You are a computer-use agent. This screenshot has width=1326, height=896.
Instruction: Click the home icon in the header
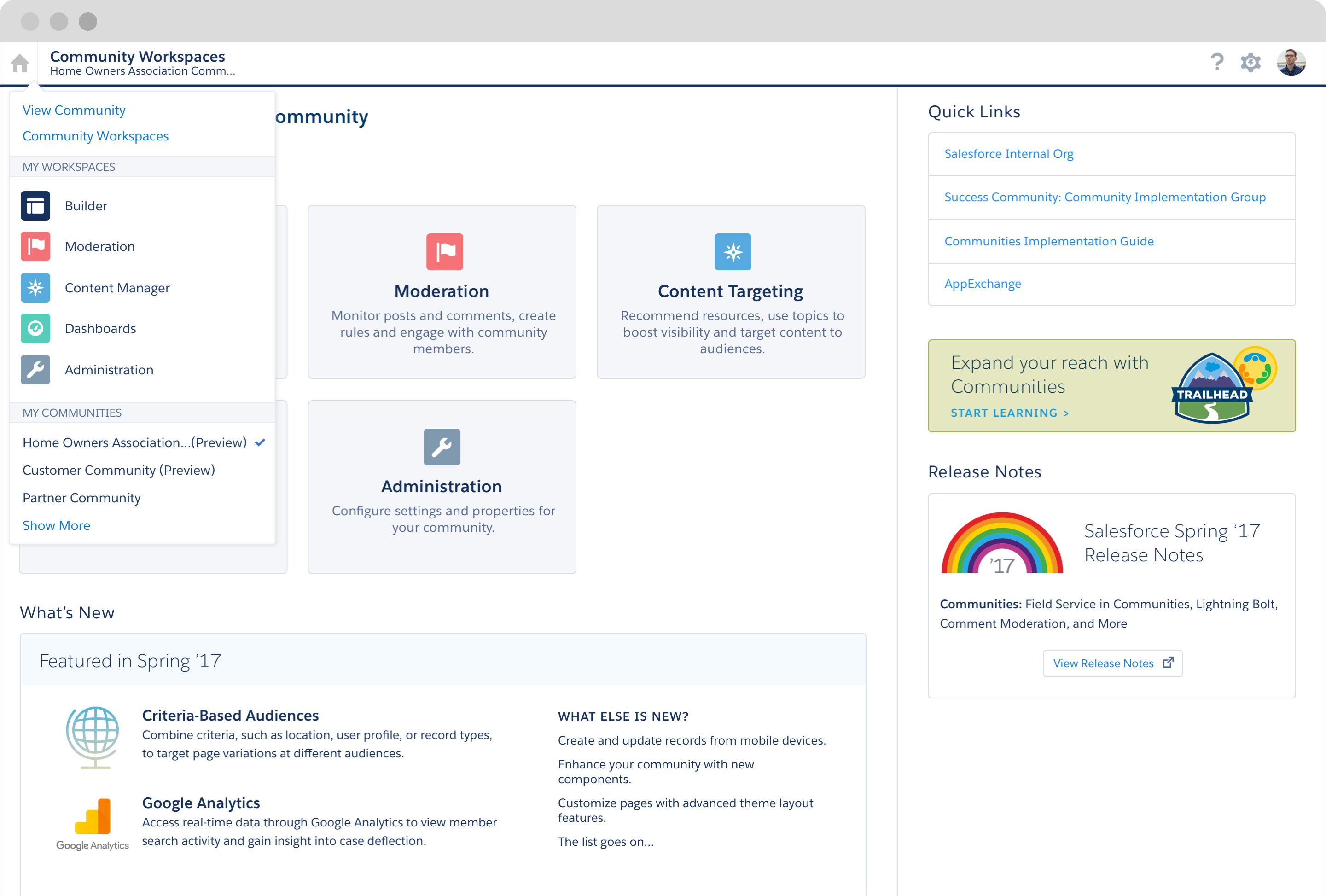20,63
